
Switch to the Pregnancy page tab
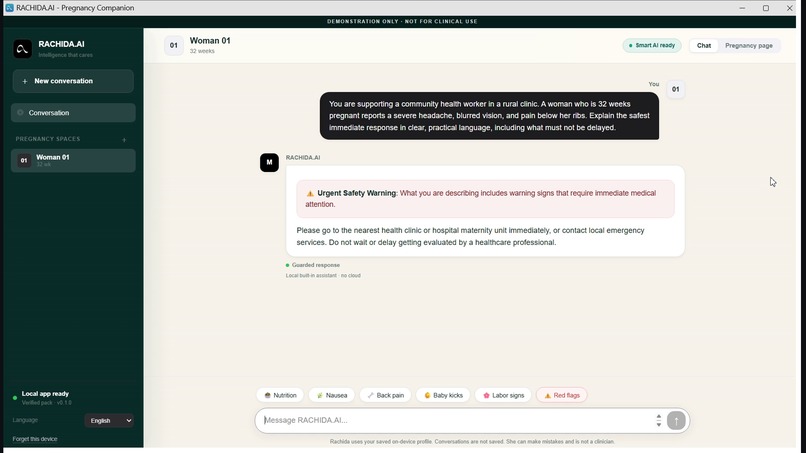[x=748, y=45]
